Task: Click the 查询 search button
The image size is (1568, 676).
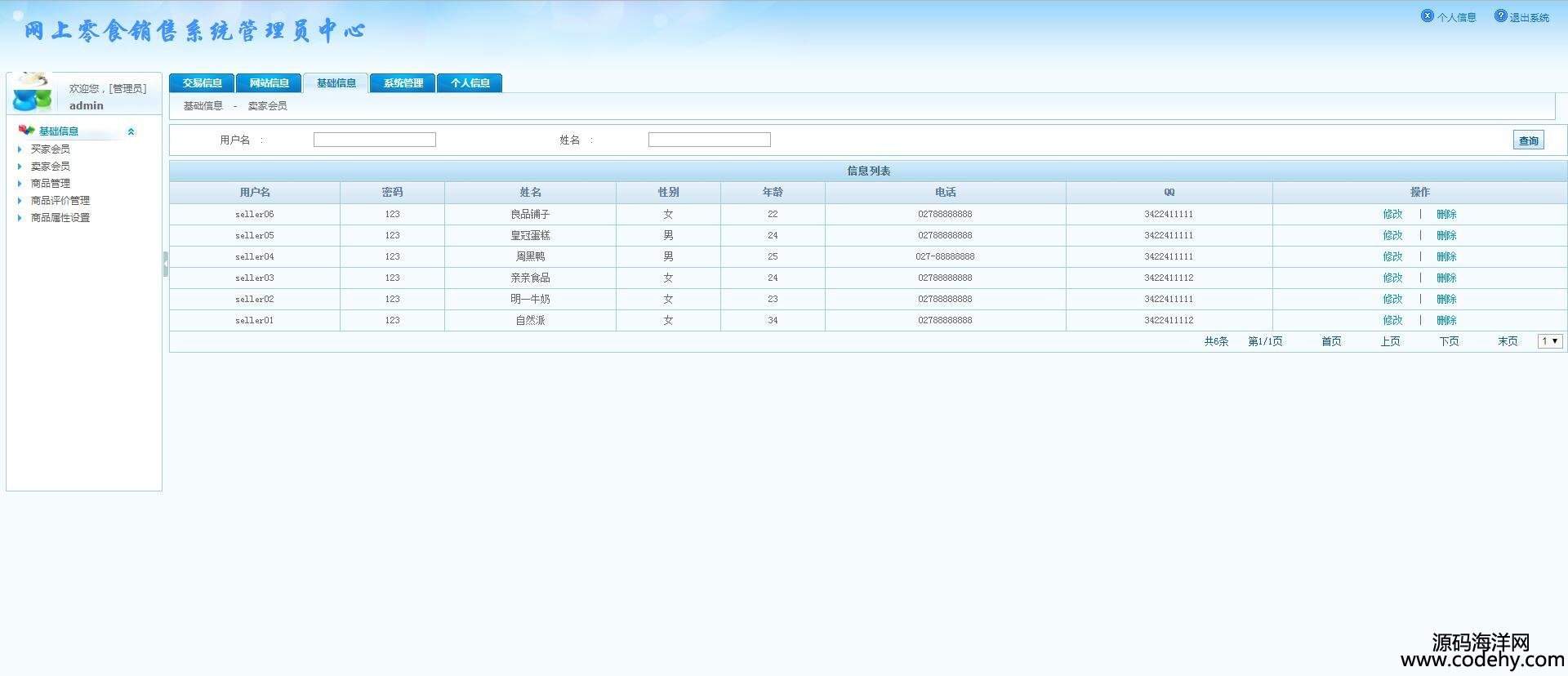Action: pyautogui.click(x=1528, y=140)
